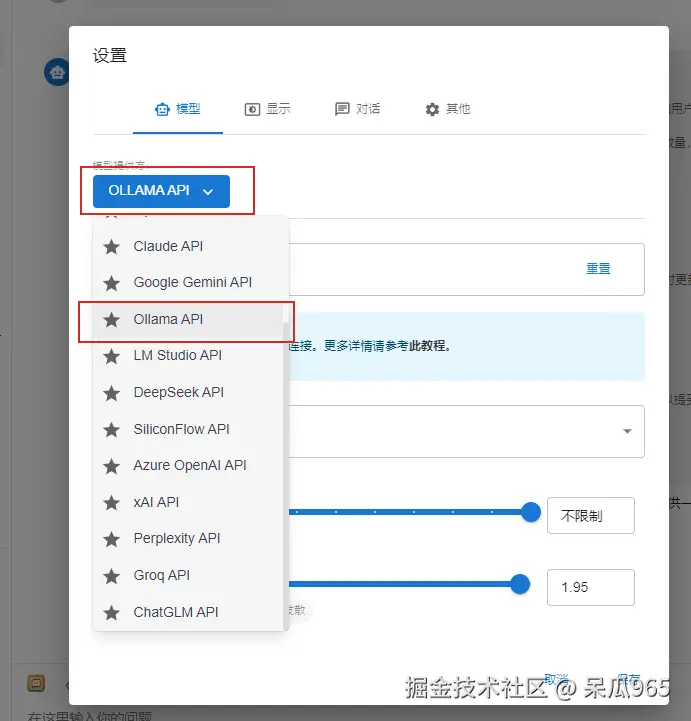
Task: Select LM Studio API entry
Action: coord(188,355)
